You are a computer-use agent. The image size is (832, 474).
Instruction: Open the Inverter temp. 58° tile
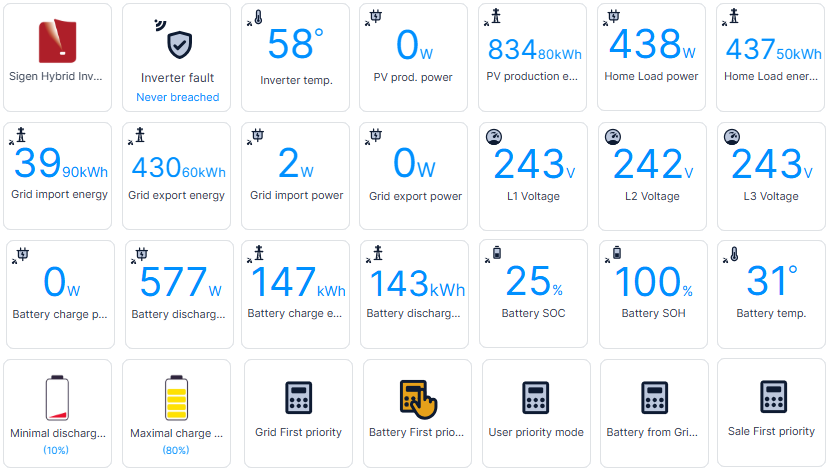coord(297,56)
